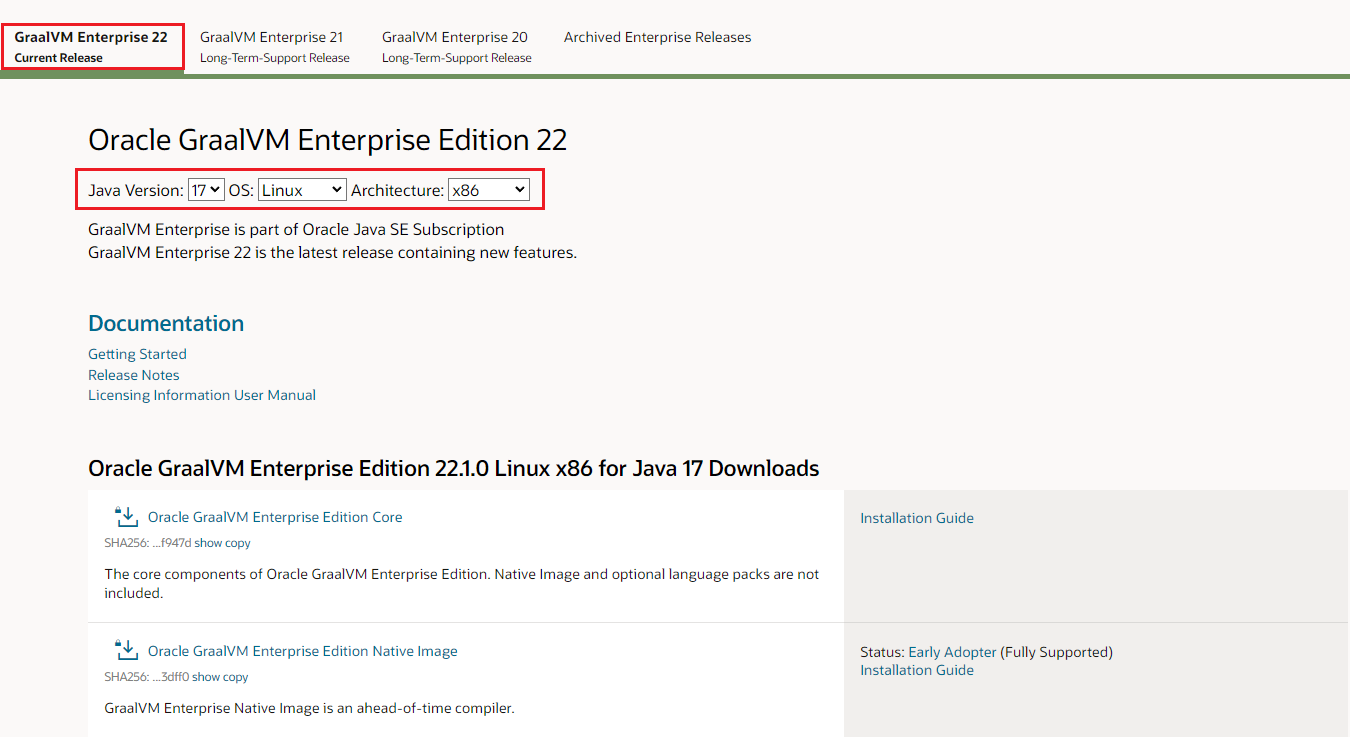
Task: Open the Archived Enterprise Releases tab
Action: 657,37
